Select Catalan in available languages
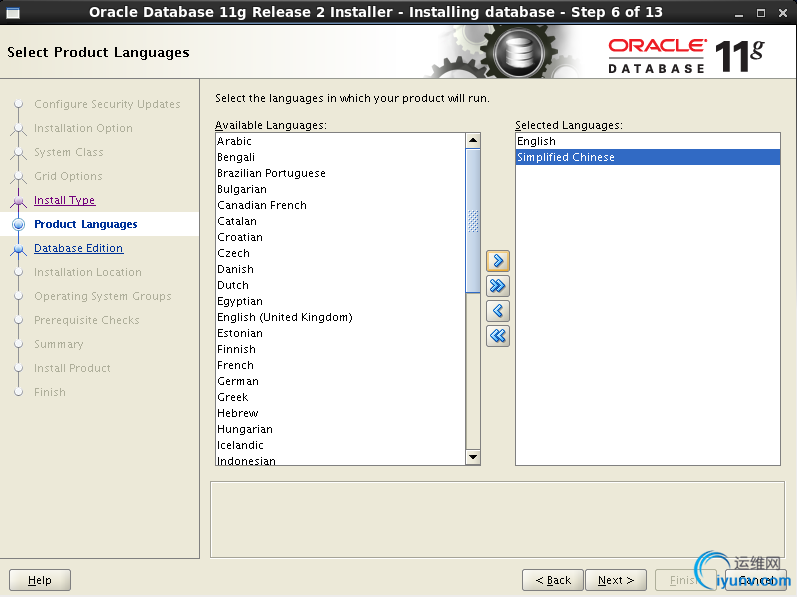This screenshot has width=797, height=597. click(x=340, y=222)
